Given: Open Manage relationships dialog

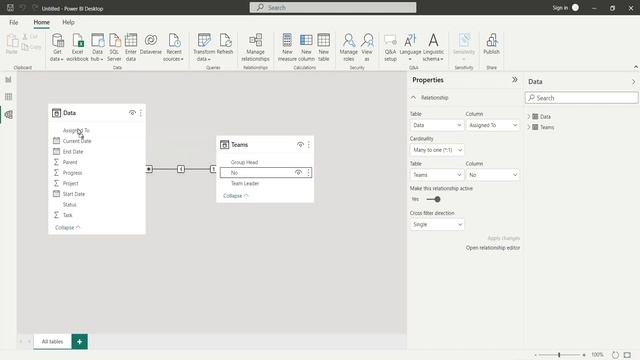Looking at the screenshot, I should click(x=255, y=47).
